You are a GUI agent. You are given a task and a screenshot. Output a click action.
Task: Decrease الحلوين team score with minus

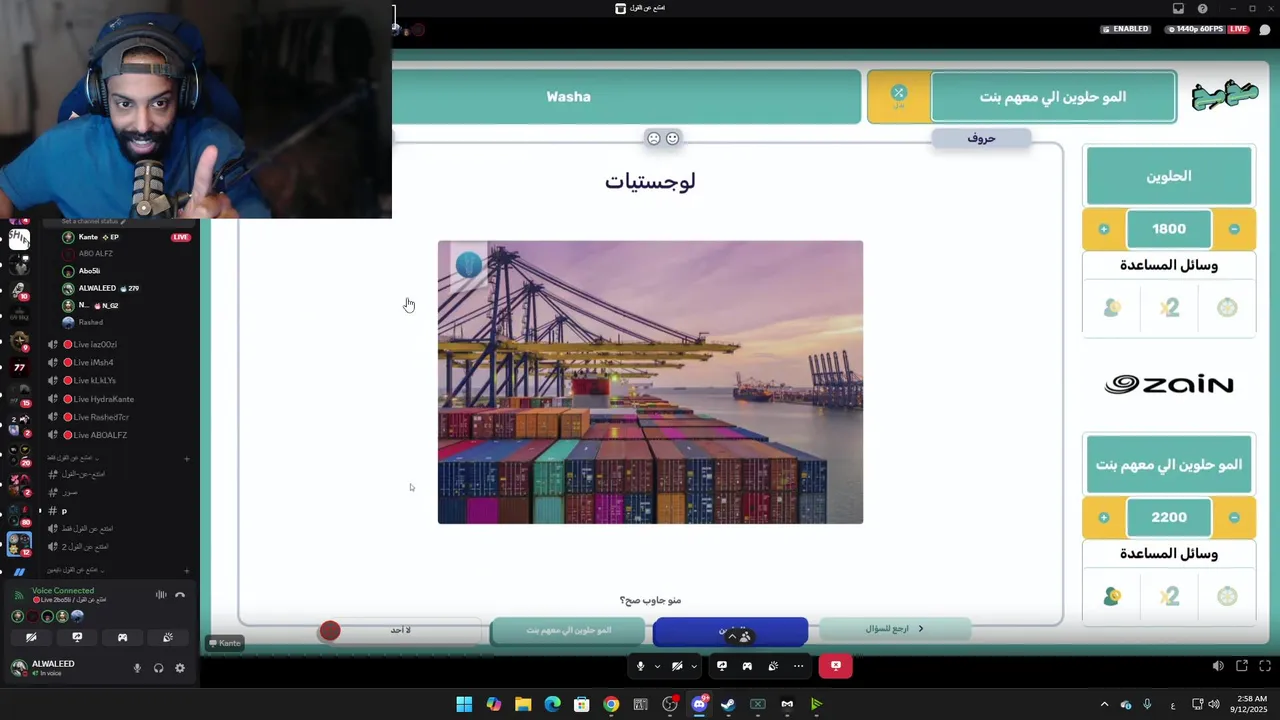[x=1234, y=229]
